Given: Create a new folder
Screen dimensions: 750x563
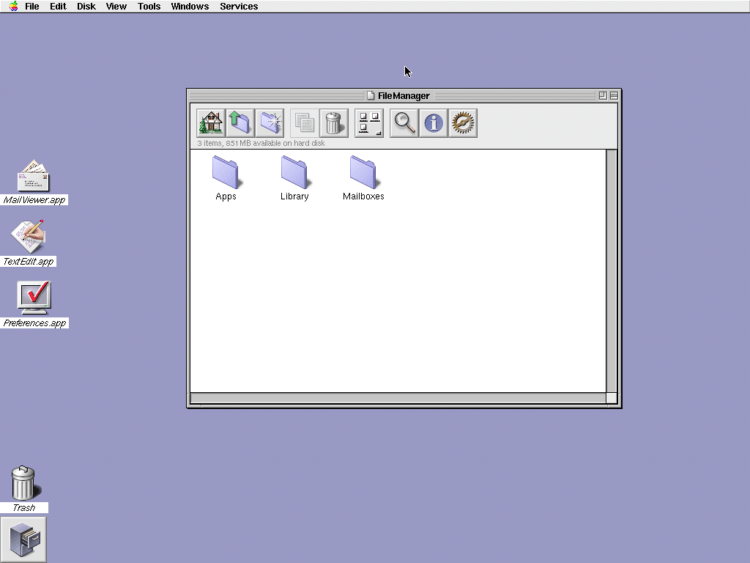Looking at the screenshot, I should 270,123.
